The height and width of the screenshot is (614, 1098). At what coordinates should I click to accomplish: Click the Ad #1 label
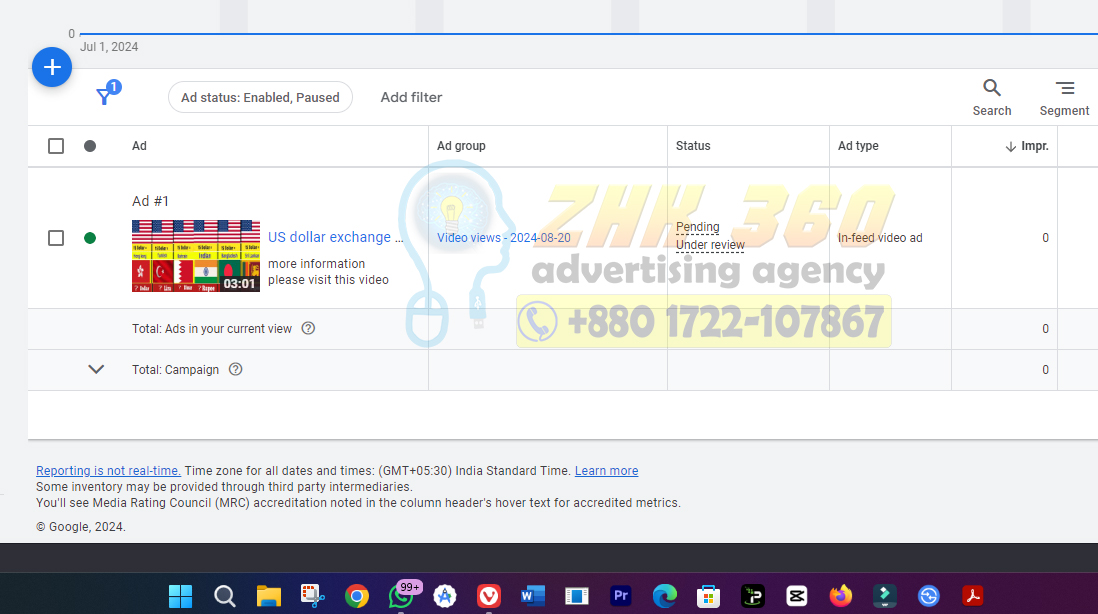pos(151,202)
